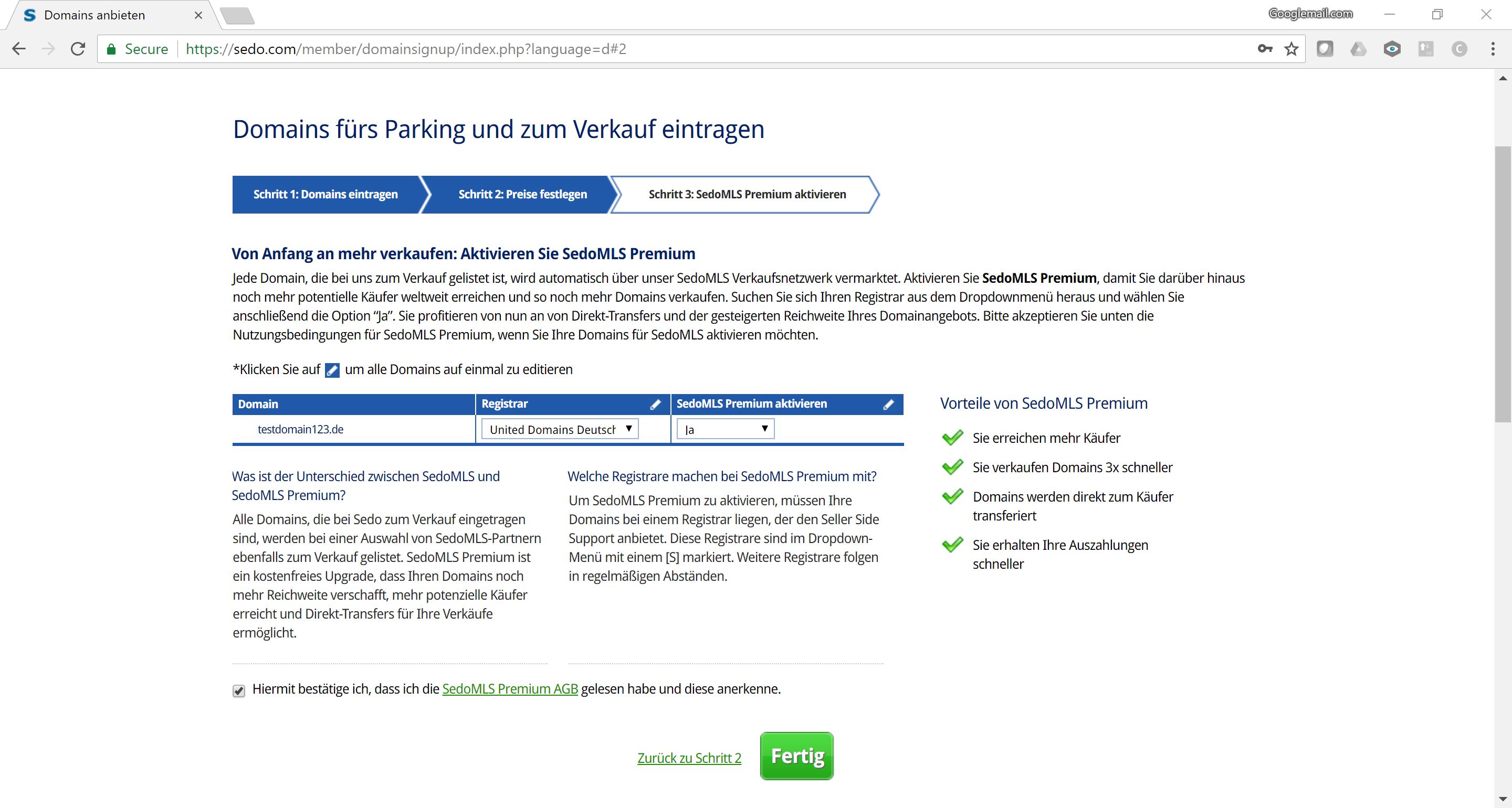Uncheck the SedoMLS Premium AGB confirmation checkbox
This screenshot has height=808, width=1512.
tap(238, 690)
